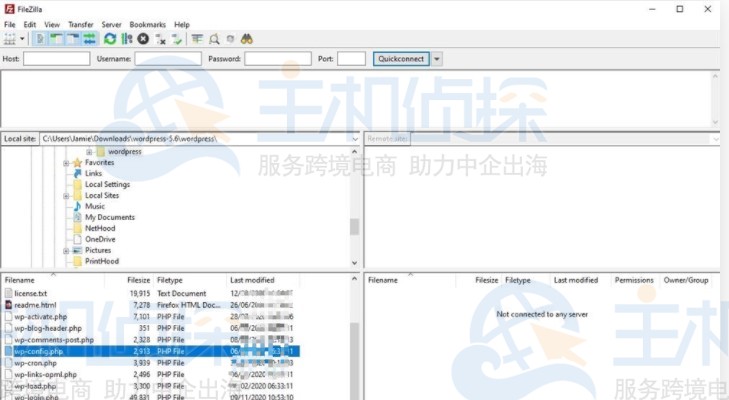729x400 pixels.
Task: Open the View menu
Action: tap(52, 25)
